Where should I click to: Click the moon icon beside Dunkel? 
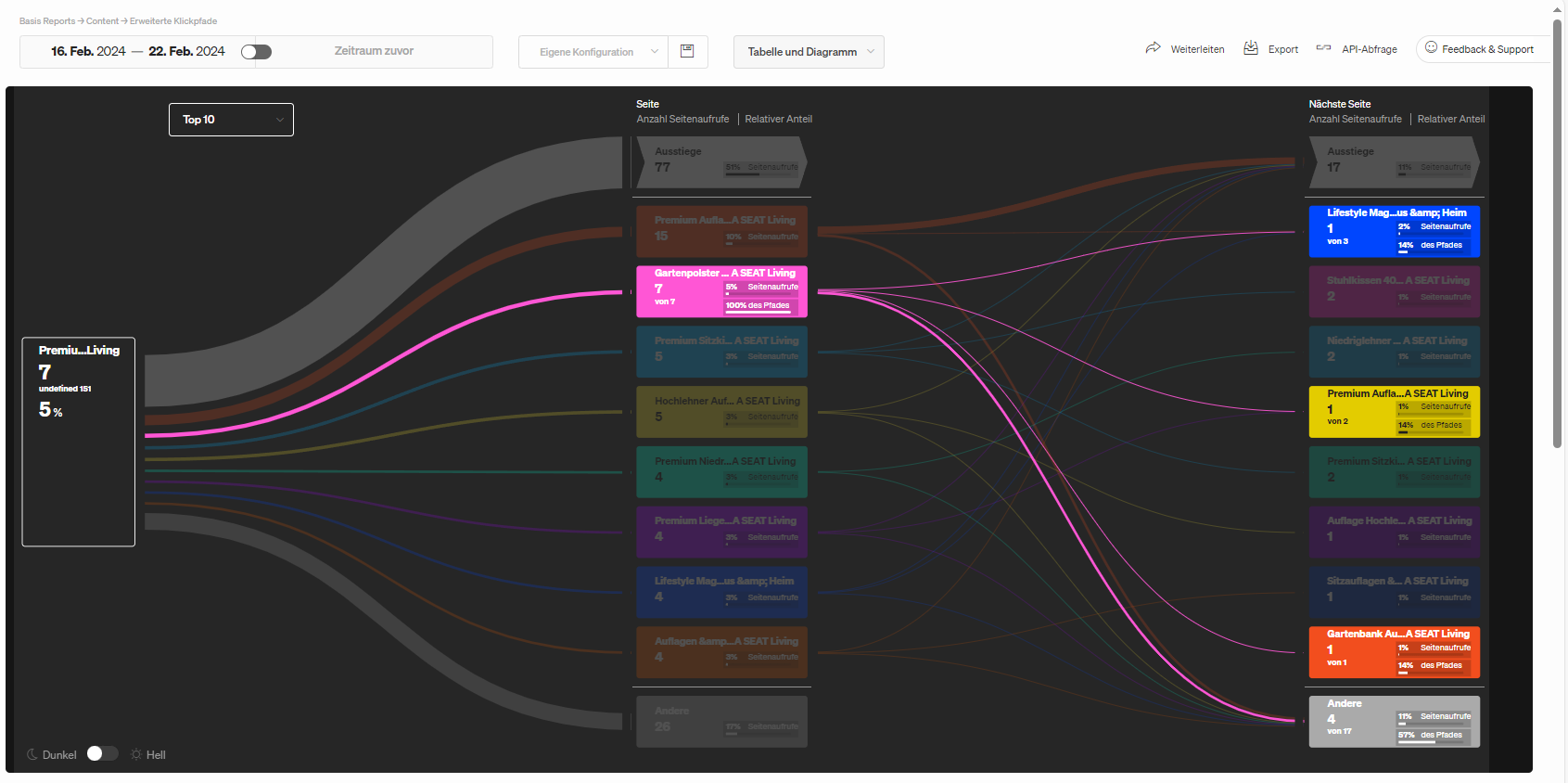click(32, 754)
